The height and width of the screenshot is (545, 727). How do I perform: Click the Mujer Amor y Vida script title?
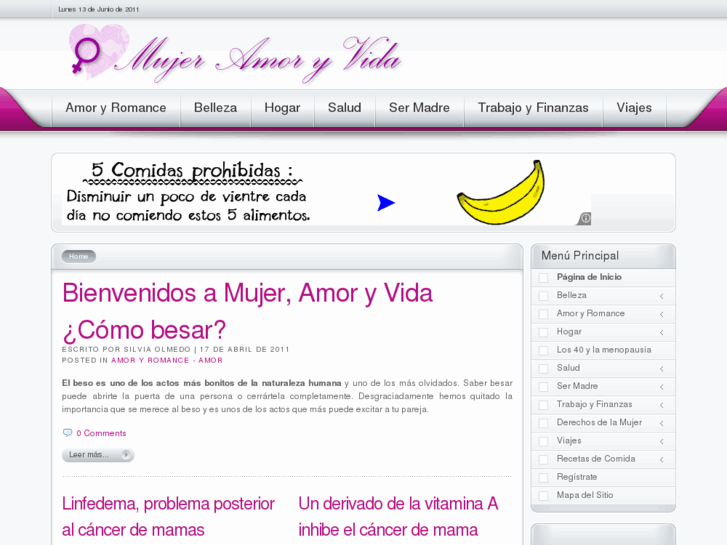258,59
